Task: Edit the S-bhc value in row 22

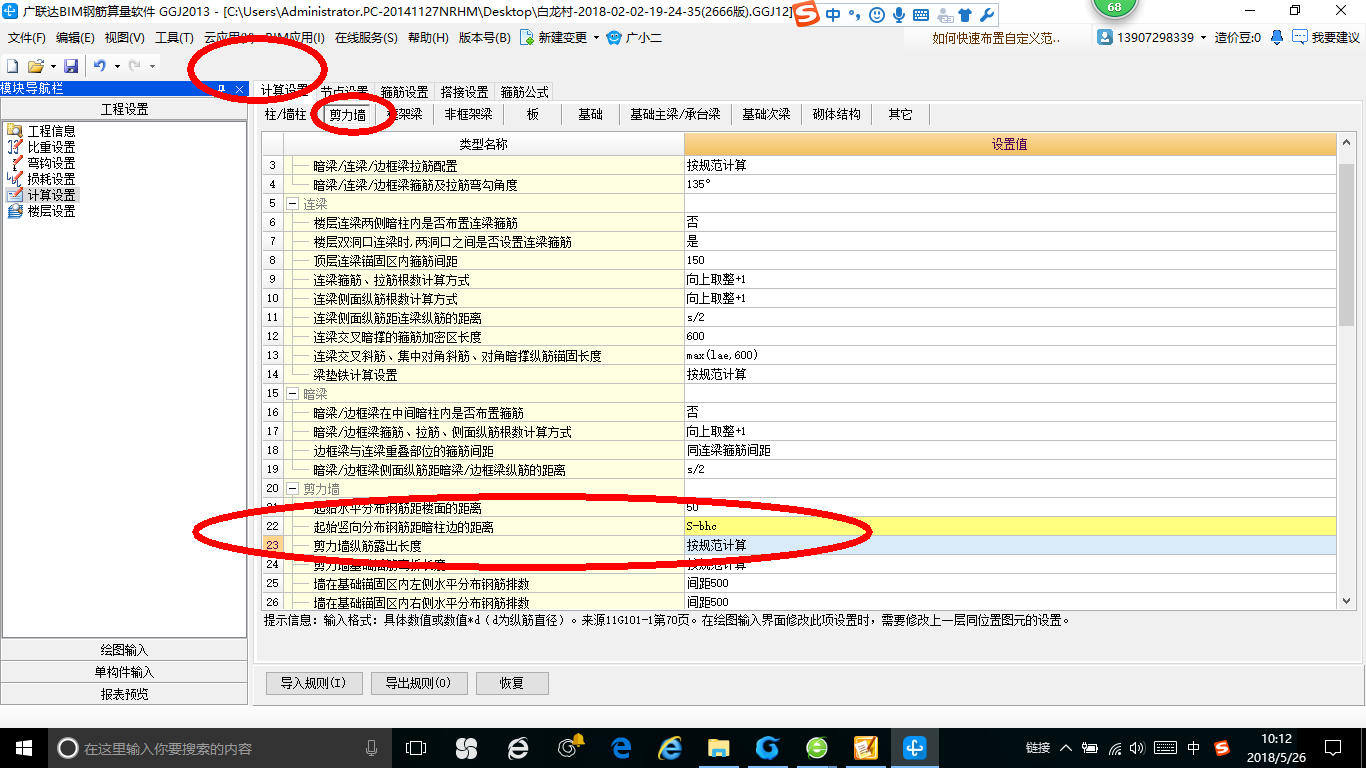Action: tap(1010, 526)
